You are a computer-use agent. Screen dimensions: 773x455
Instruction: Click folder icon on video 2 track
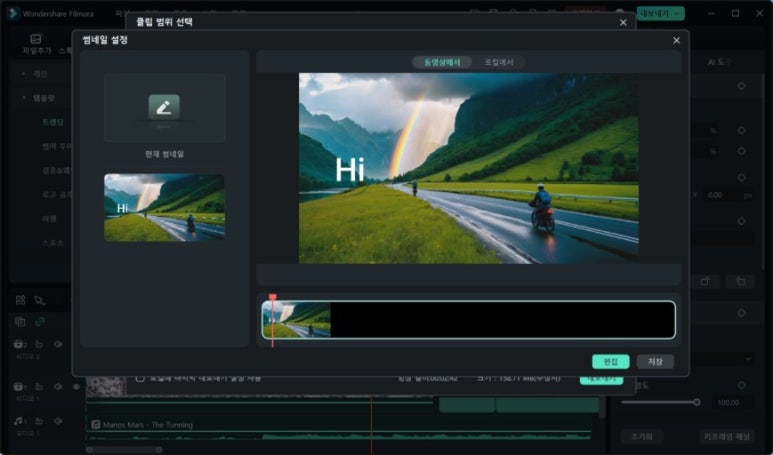(39, 344)
